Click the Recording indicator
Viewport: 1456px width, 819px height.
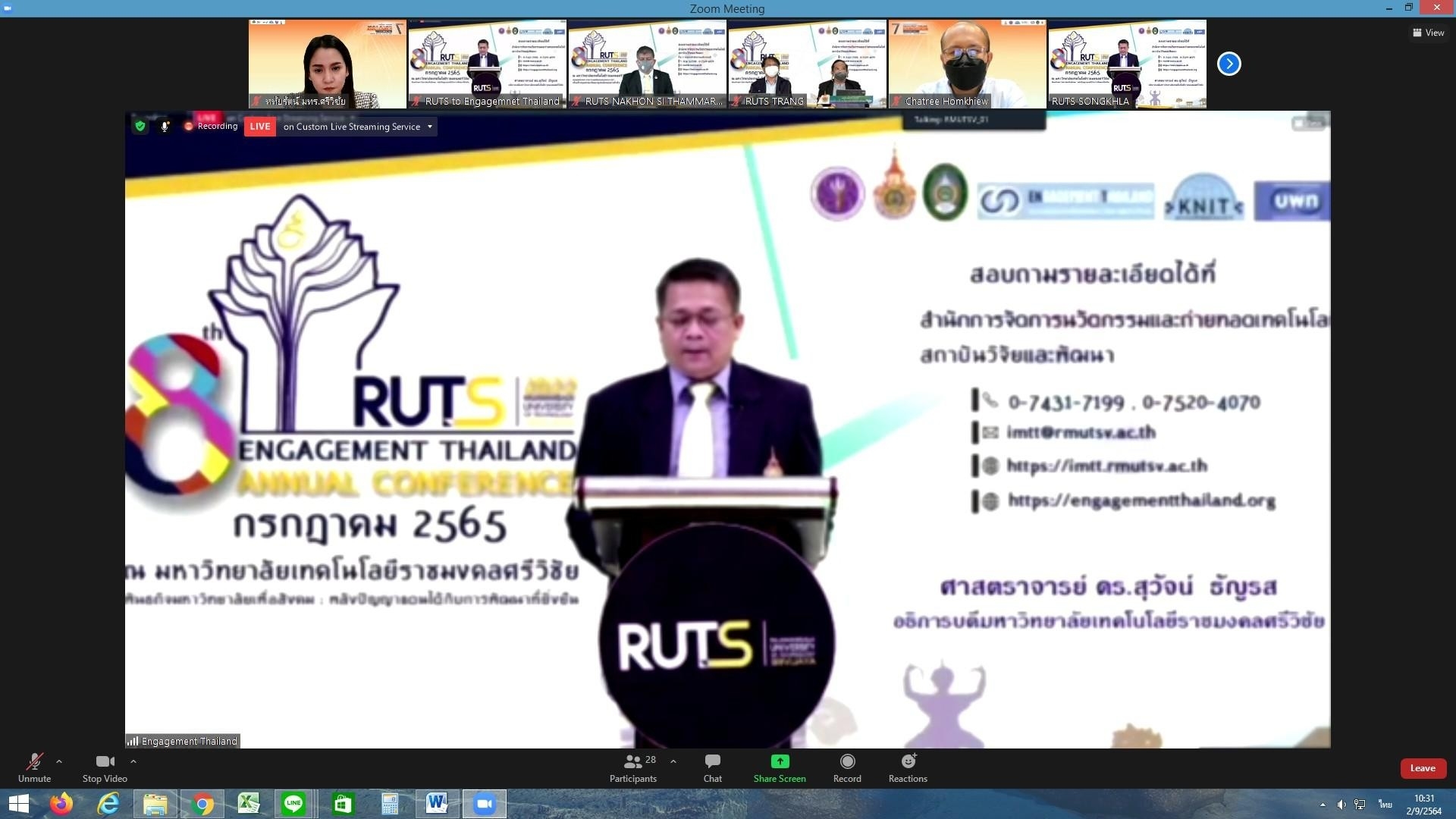pyautogui.click(x=211, y=127)
